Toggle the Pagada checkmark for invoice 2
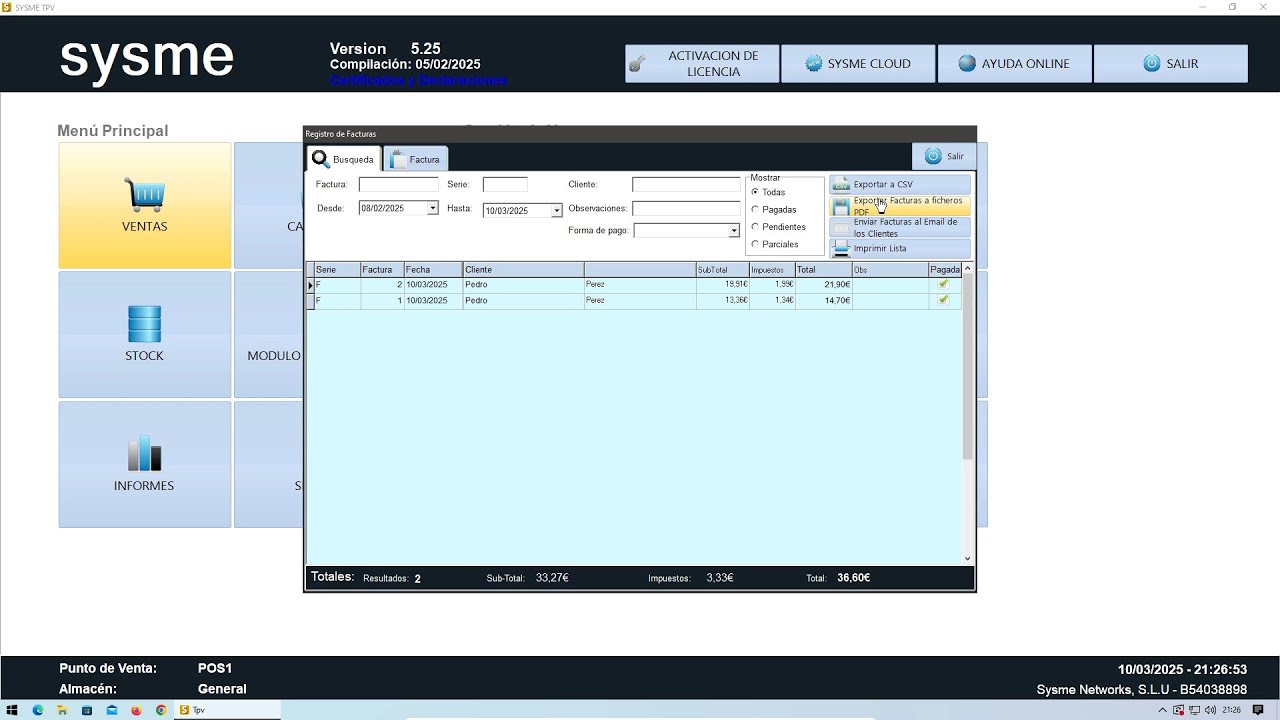Image resolution: width=1280 pixels, height=720 pixels. coord(943,284)
